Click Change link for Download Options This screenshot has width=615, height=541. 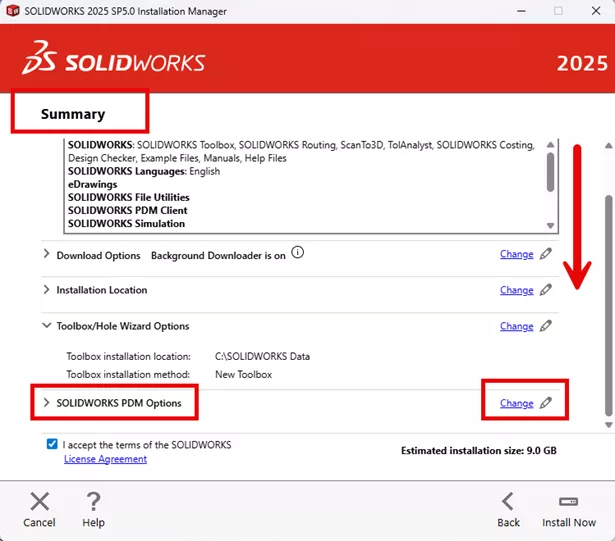517,254
